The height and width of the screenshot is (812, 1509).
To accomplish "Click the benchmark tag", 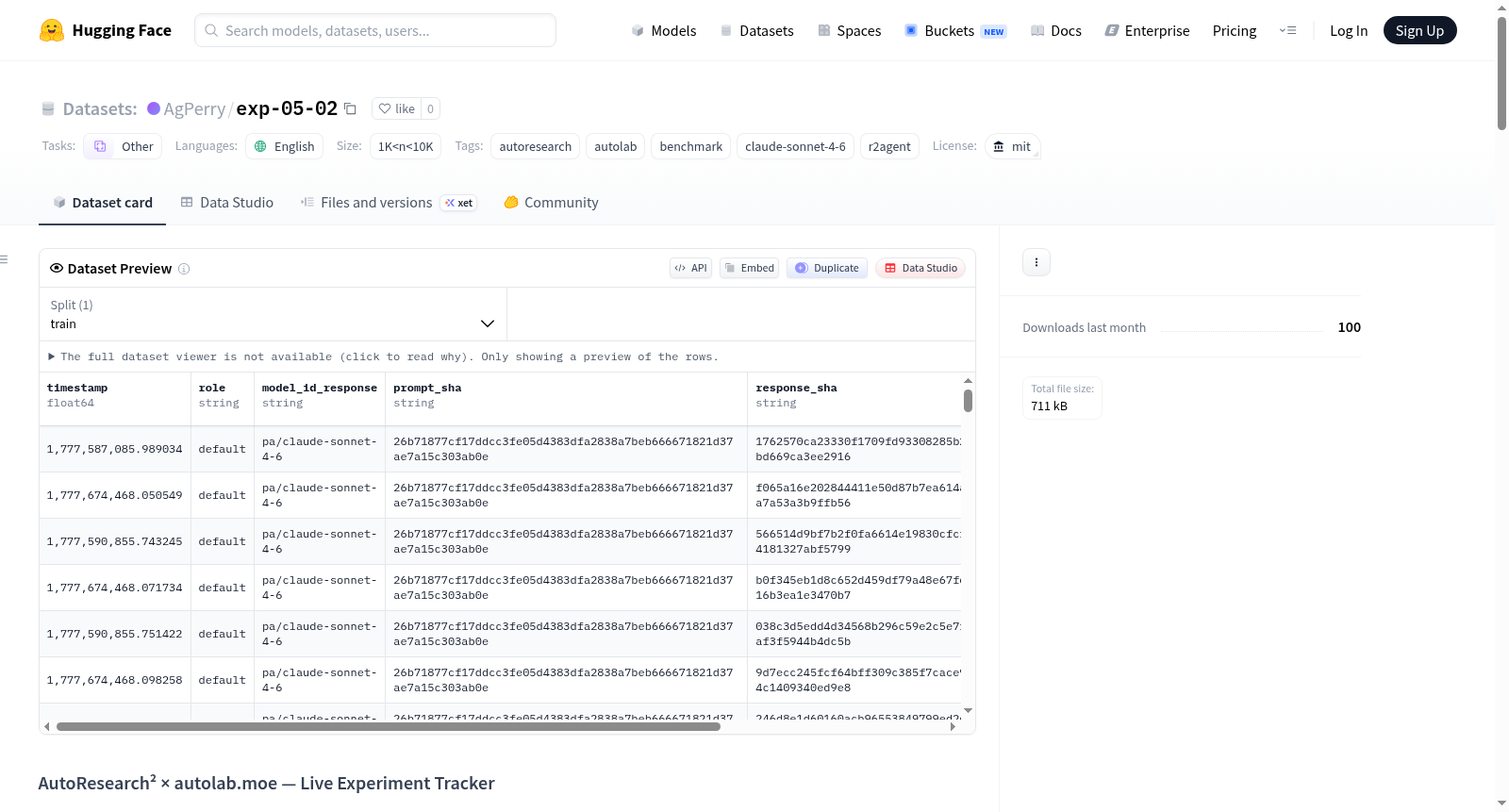I will pos(691,146).
